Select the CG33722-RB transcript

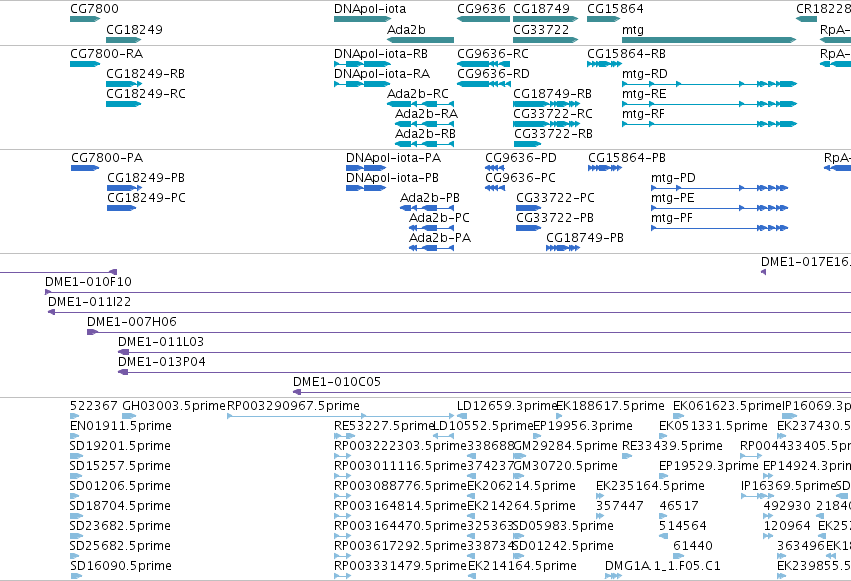pyautogui.click(x=527, y=144)
